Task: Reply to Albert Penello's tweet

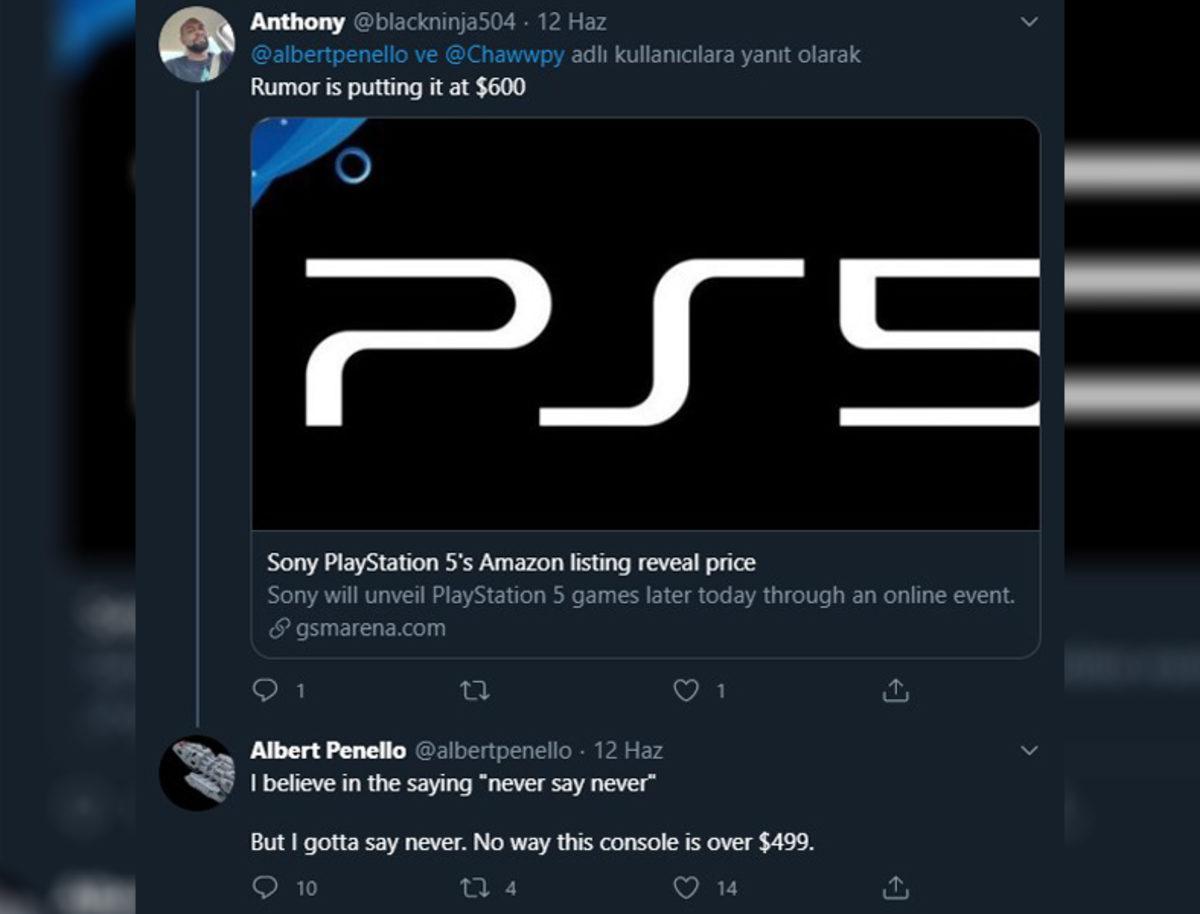Action: click(263, 887)
